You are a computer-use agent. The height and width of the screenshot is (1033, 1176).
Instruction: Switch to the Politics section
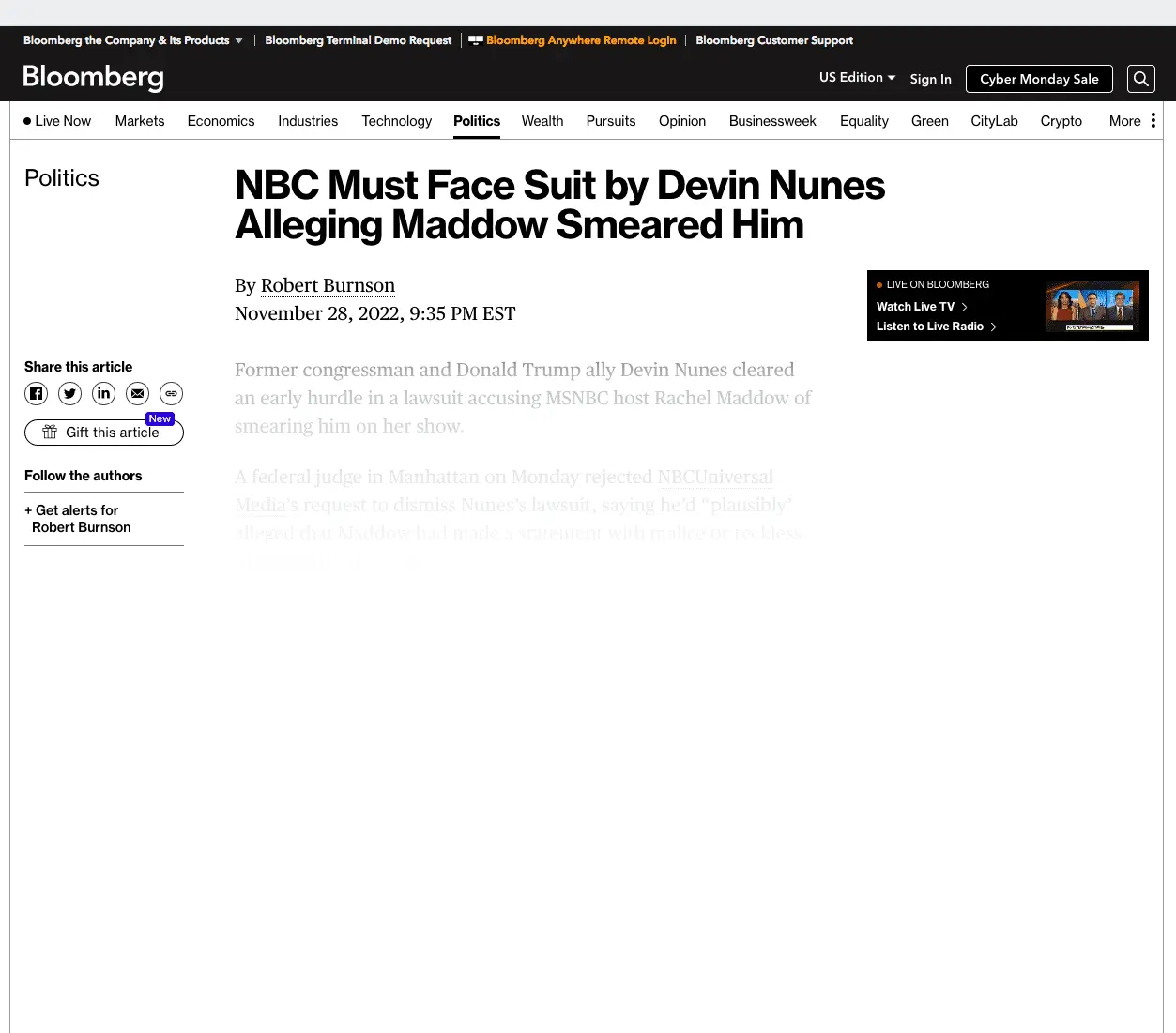point(477,121)
